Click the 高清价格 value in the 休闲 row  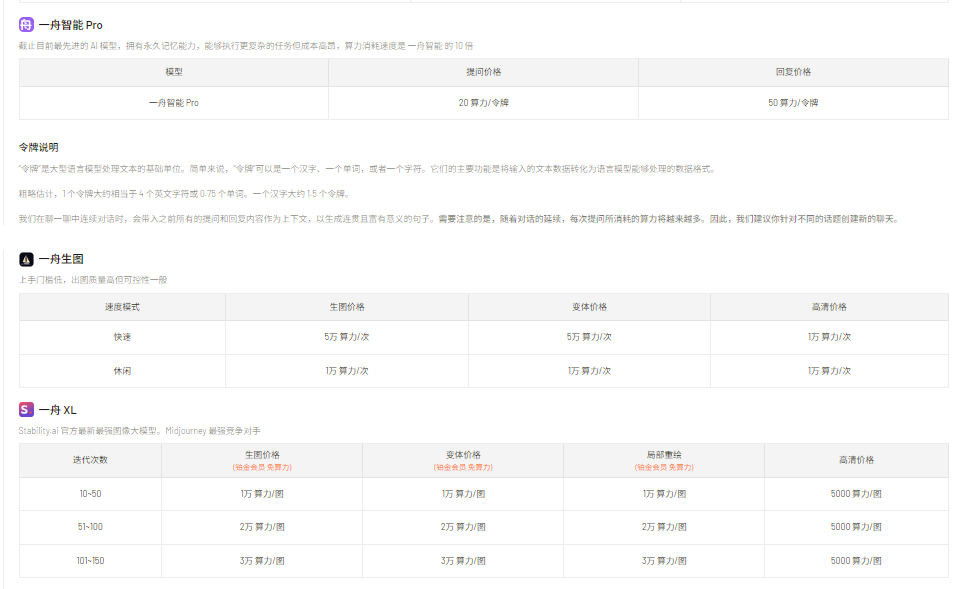tap(829, 371)
